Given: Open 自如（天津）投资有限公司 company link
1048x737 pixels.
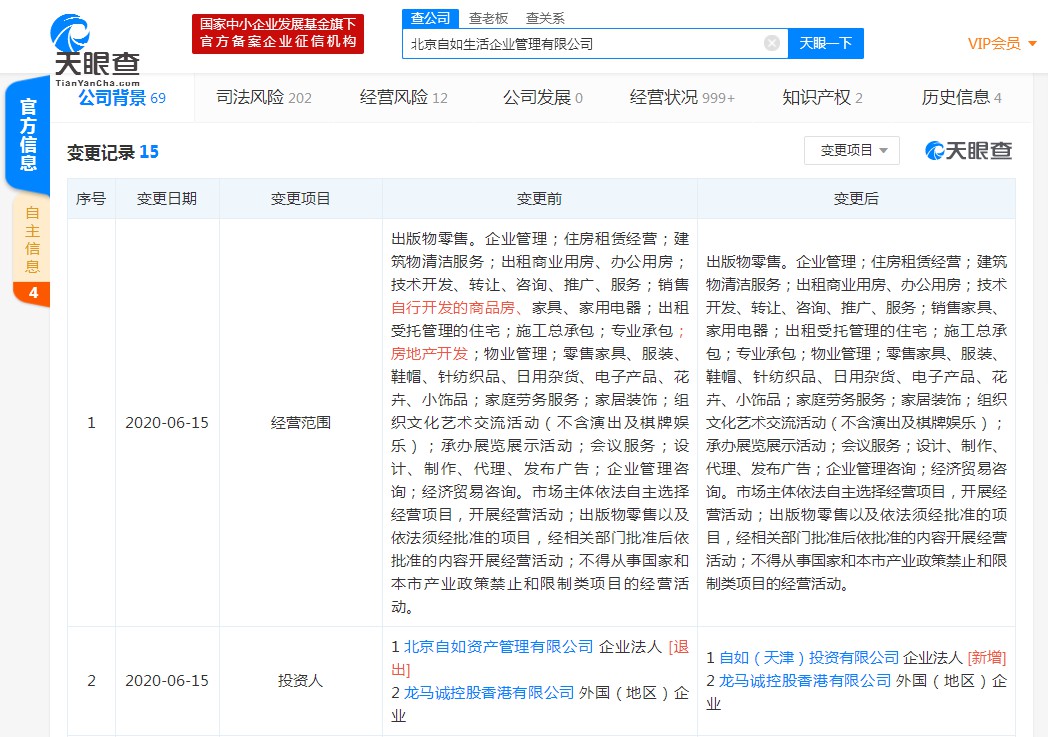Looking at the screenshot, I should 809,657.
